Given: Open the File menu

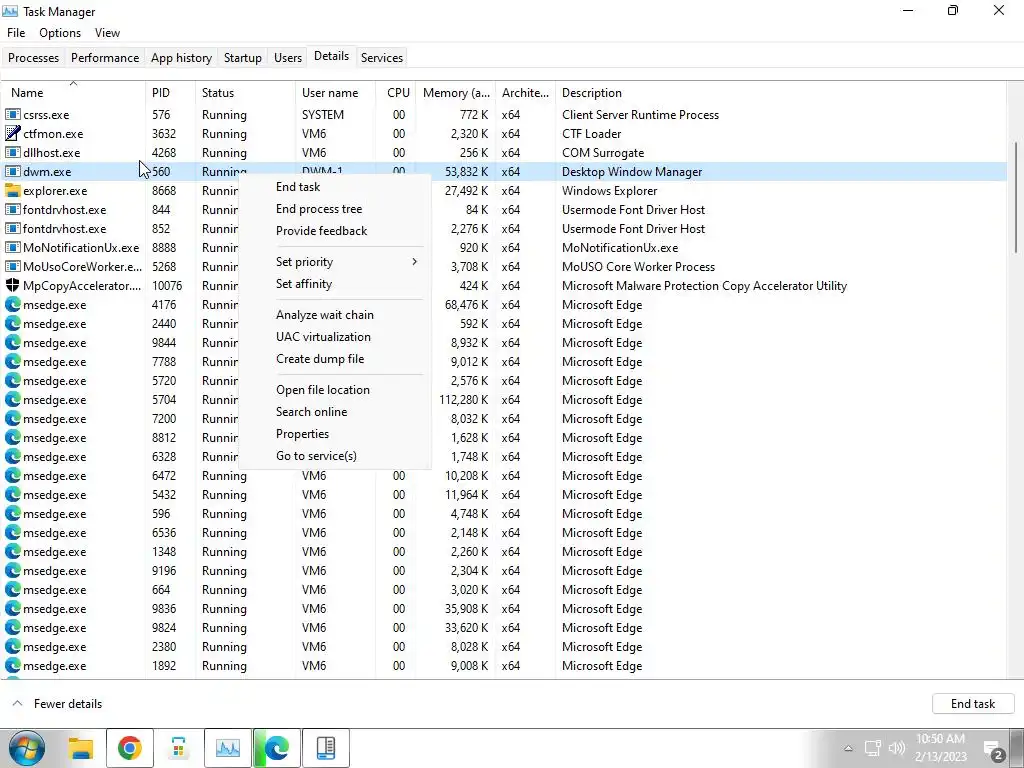Looking at the screenshot, I should click(16, 33).
